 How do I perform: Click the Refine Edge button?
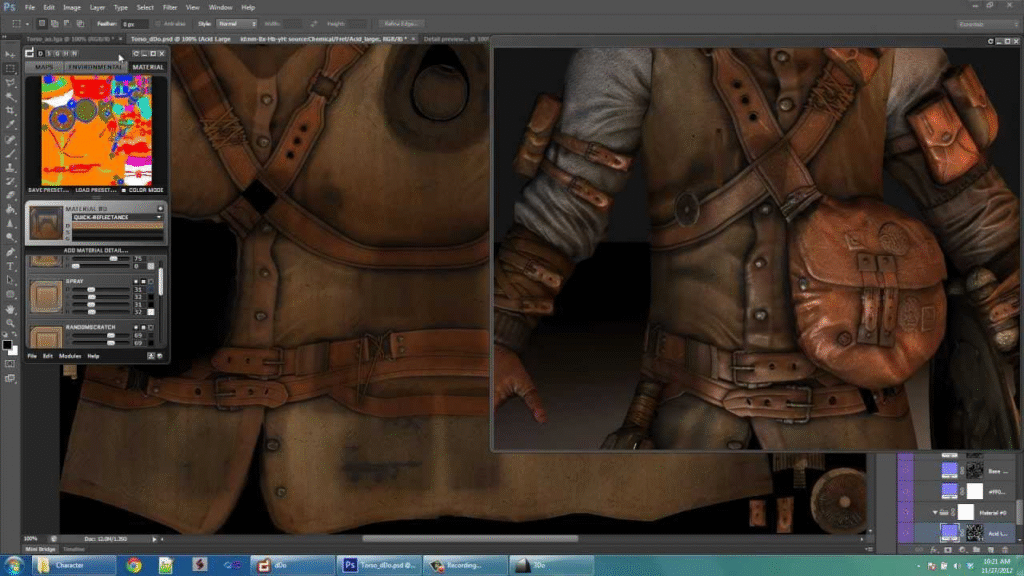pos(400,23)
